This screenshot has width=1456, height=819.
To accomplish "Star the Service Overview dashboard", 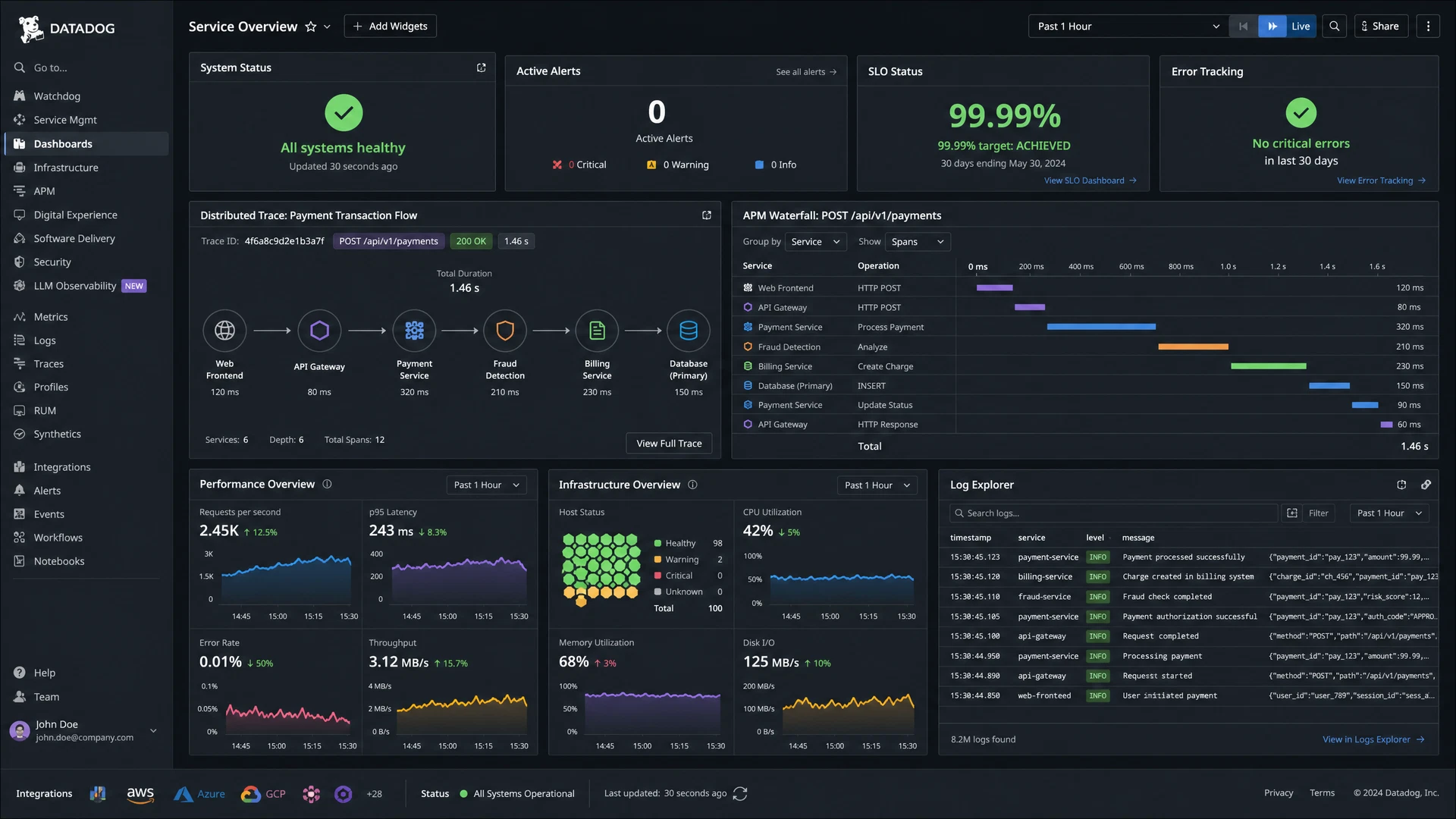I will [x=310, y=27].
